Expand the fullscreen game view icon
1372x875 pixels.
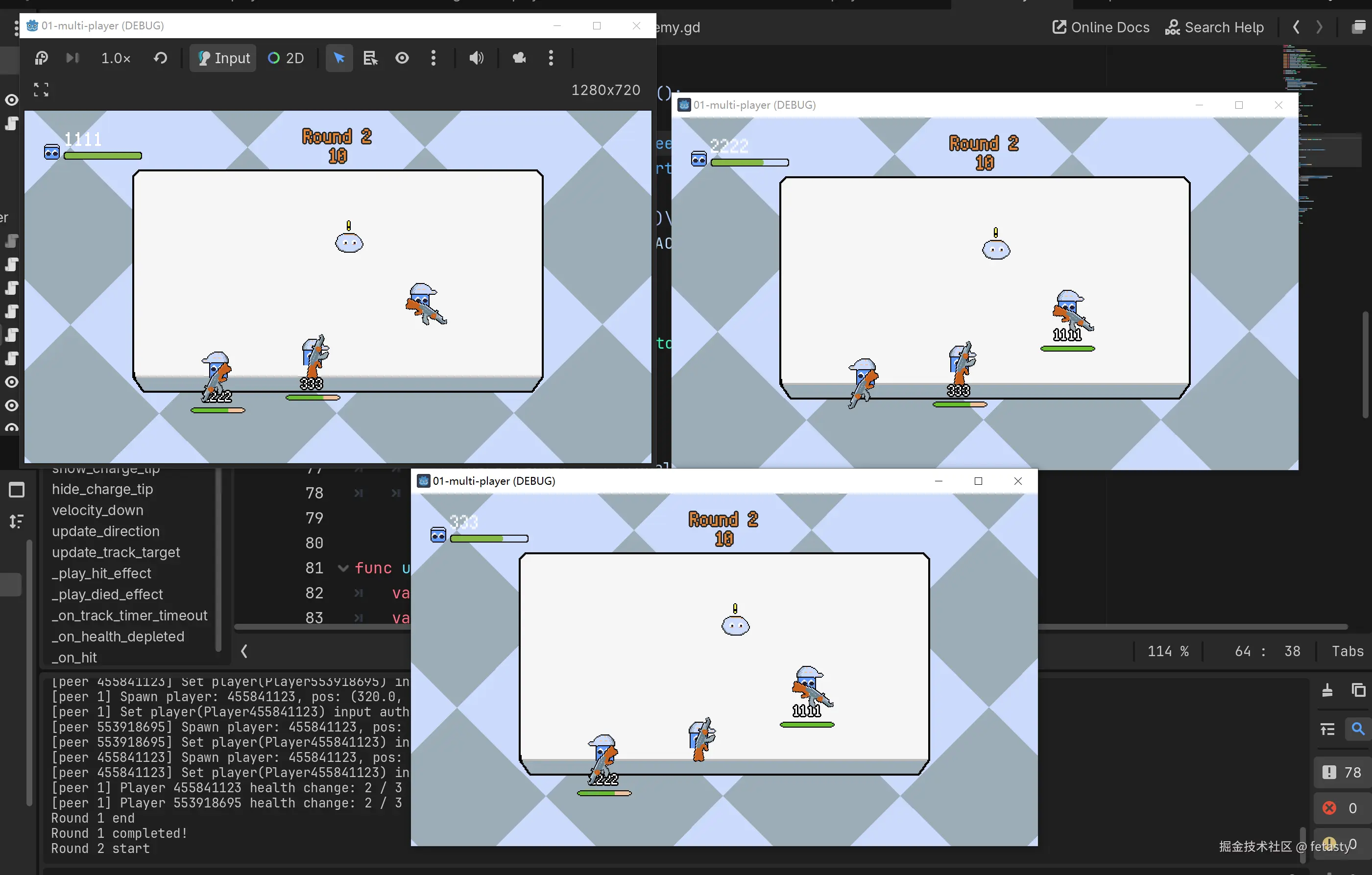(x=41, y=90)
